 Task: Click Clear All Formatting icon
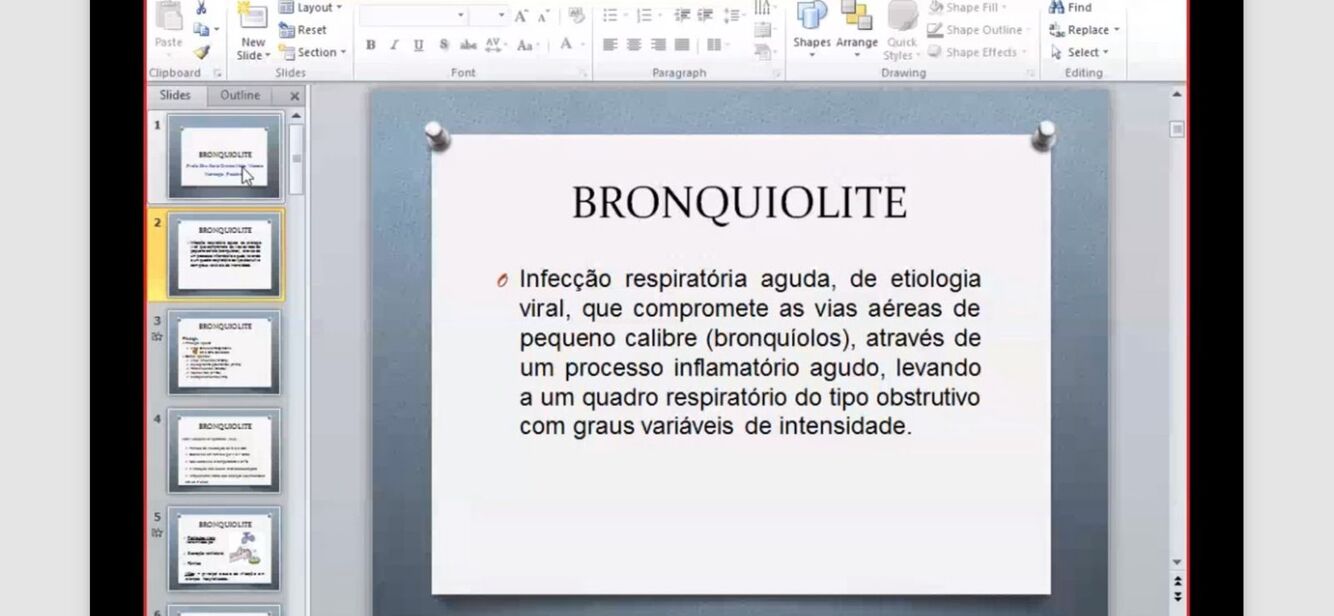(576, 16)
